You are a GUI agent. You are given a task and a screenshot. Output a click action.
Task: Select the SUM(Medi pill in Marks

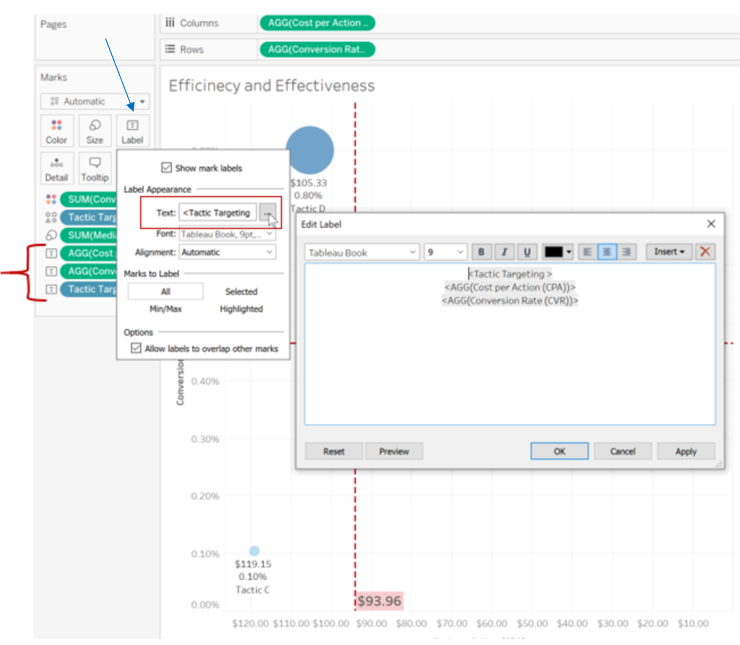(x=89, y=235)
